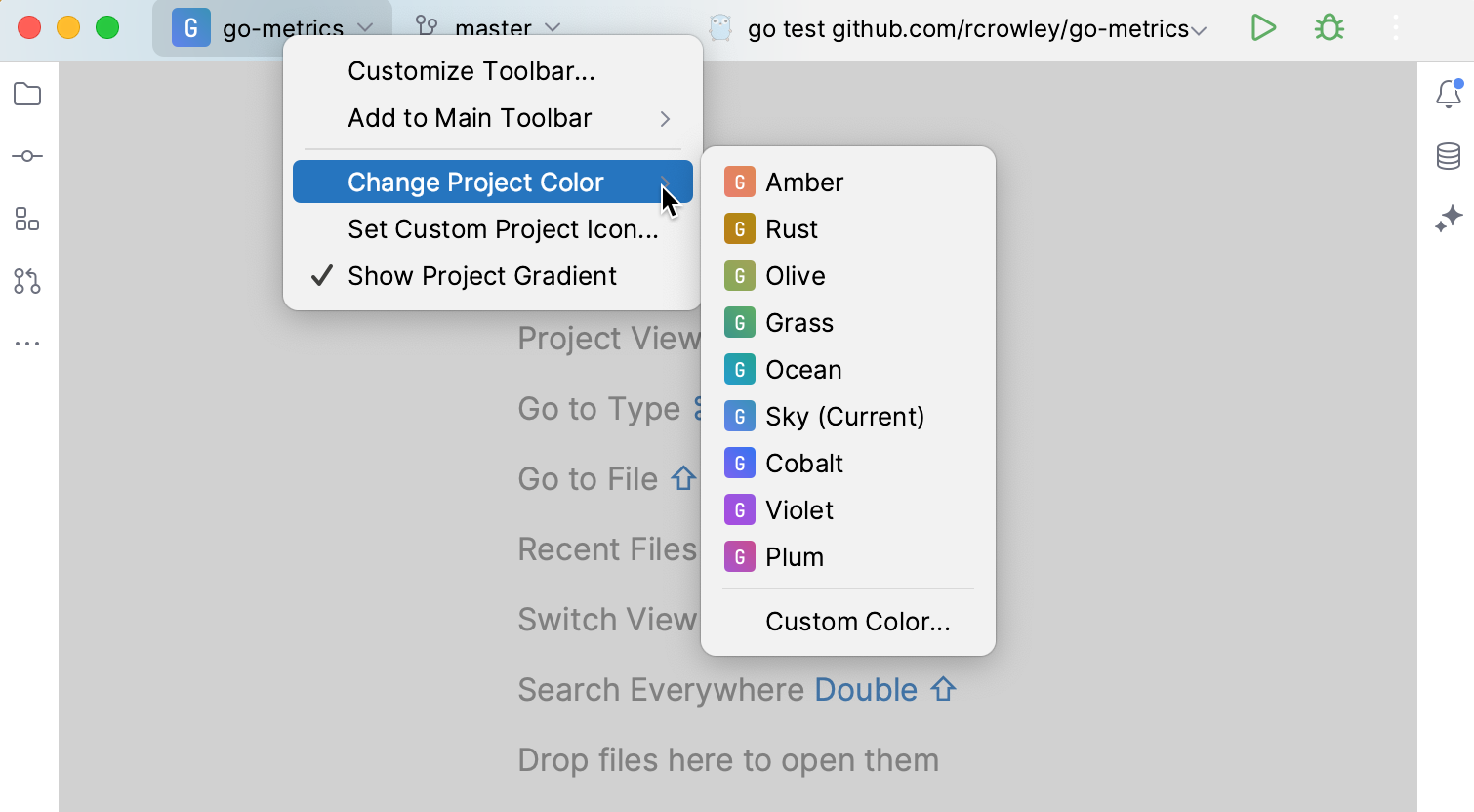Show more tool windows via ellipsis icon

click(x=27, y=343)
